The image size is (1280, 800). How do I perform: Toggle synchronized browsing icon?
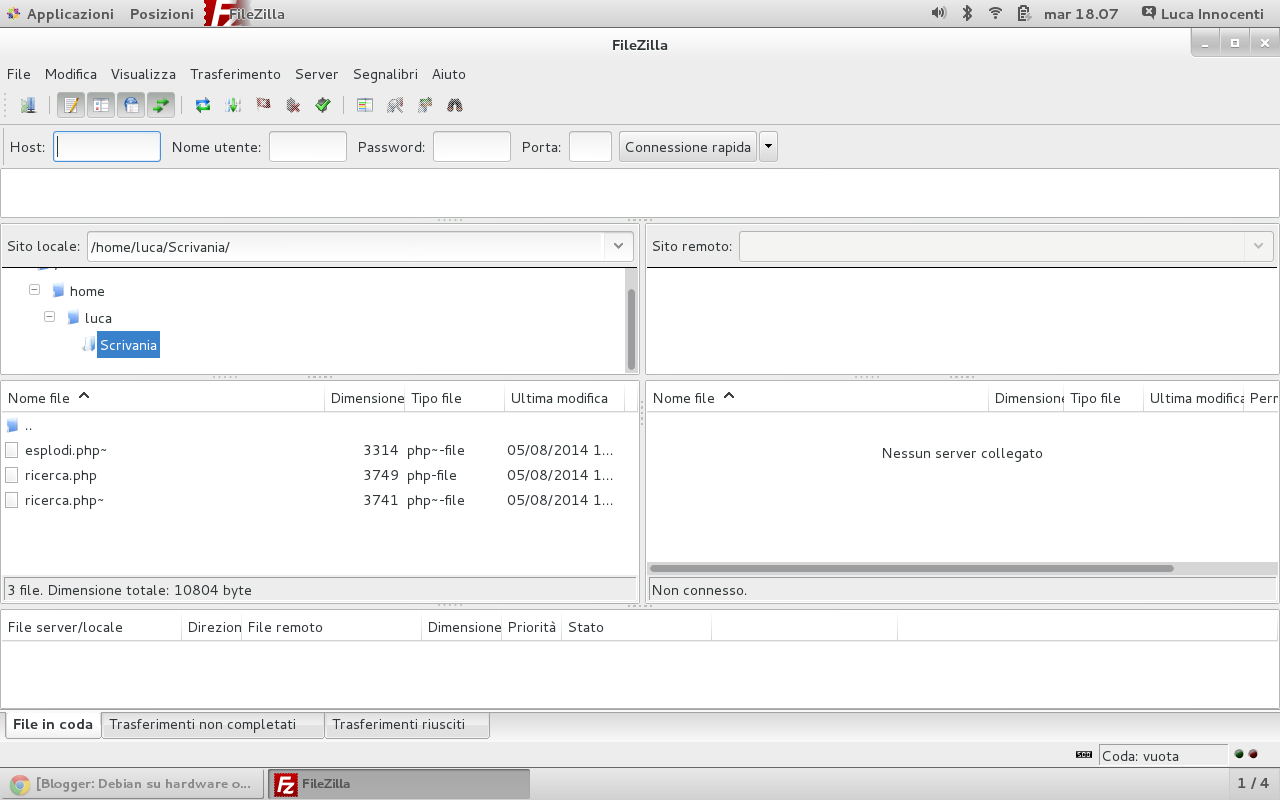425,105
